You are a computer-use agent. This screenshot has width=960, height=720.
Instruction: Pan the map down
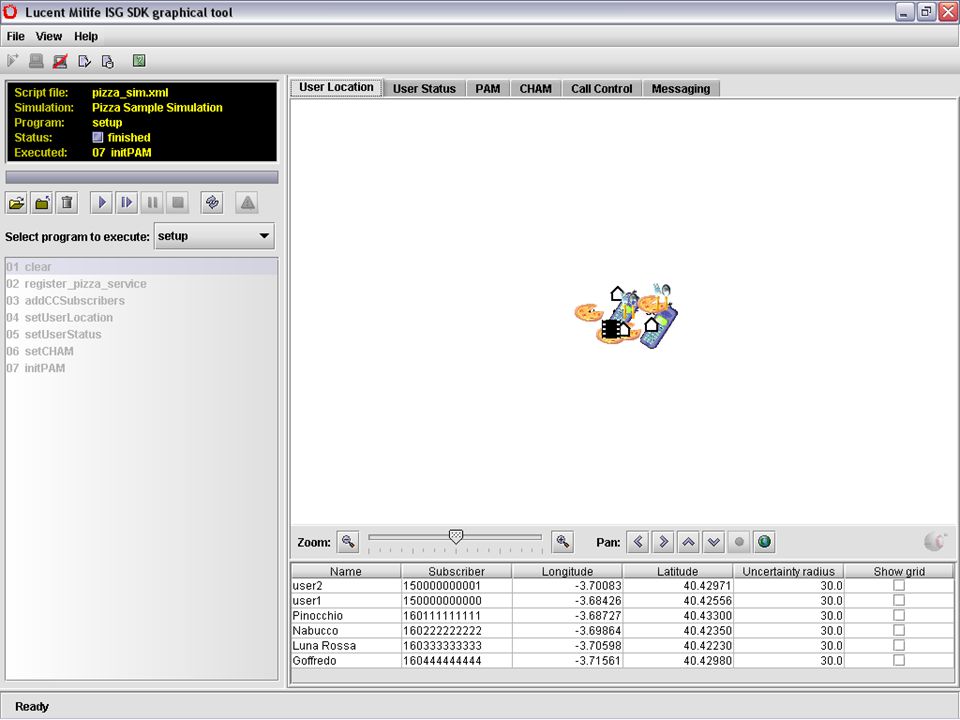pyautogui.click(x=713, y=542)
